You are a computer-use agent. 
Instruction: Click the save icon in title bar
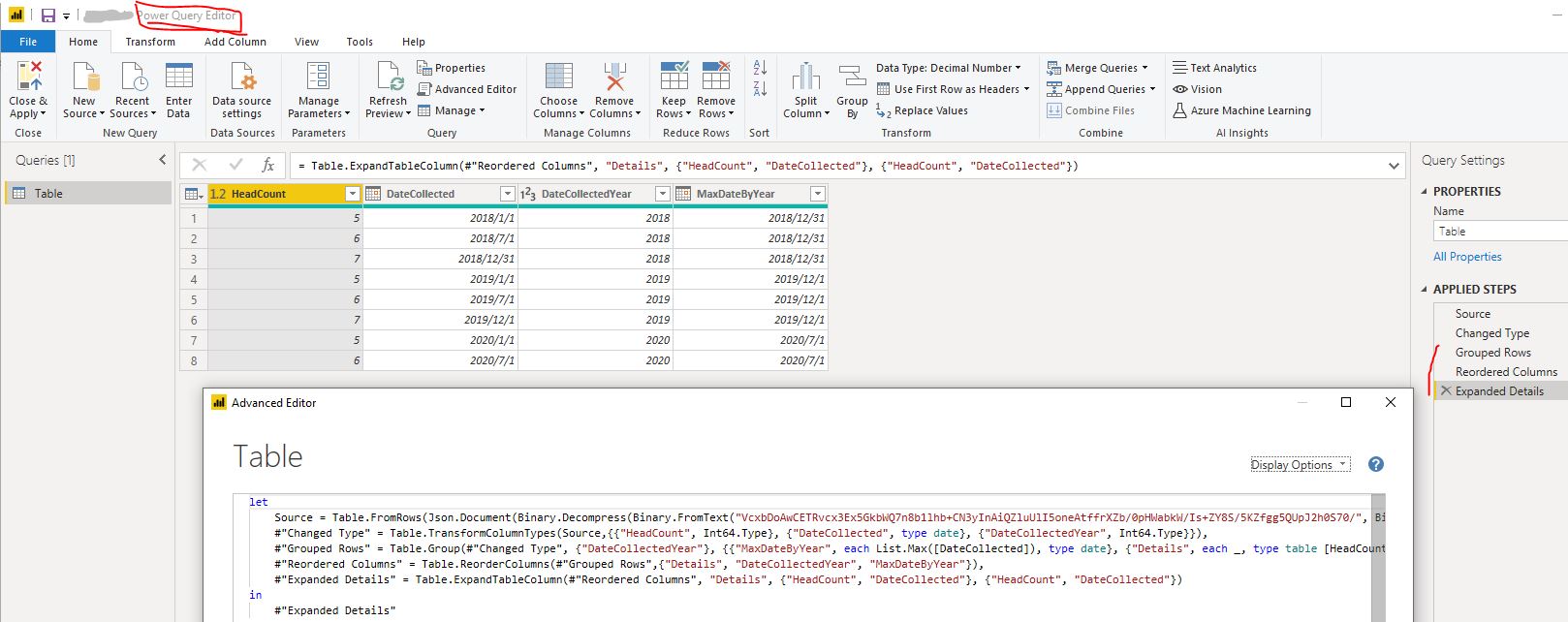point(48,16)
